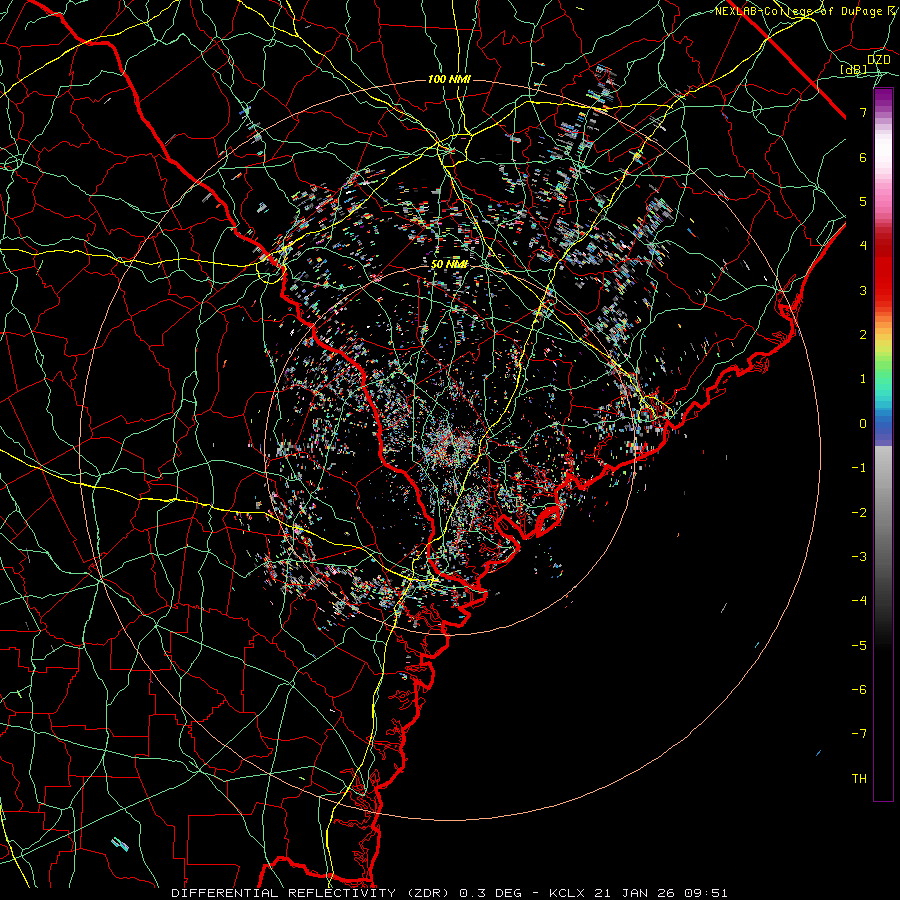This screenshot has height=900, width=900.
Task: Click the DZD product label above scale
Action: point(878,60)
